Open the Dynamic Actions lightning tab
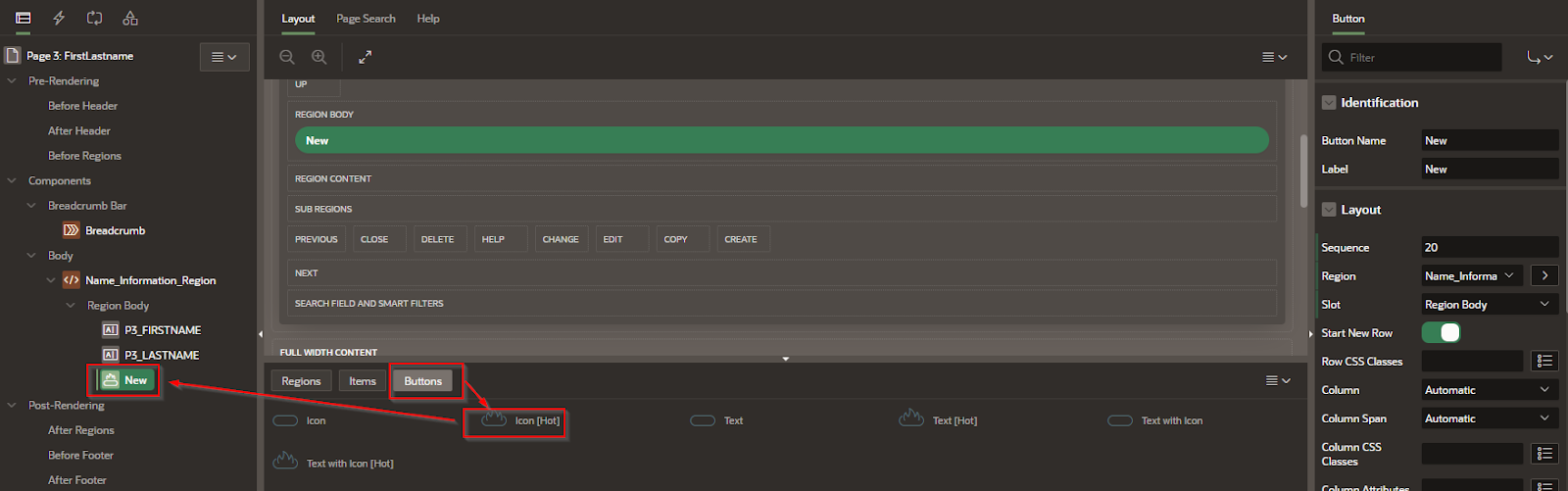 tap(59, 18)
